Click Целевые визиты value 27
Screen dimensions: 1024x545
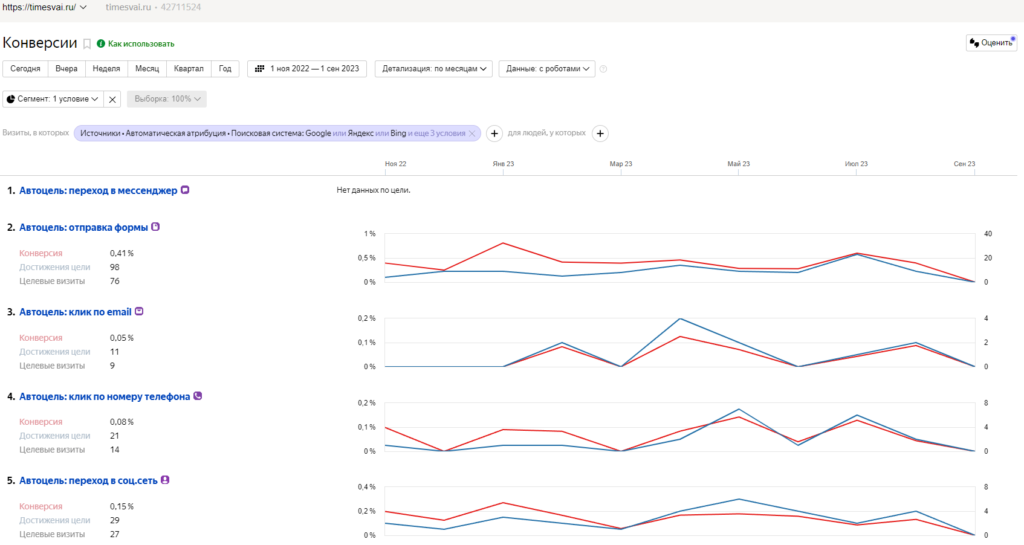click(x=114, y=534)
